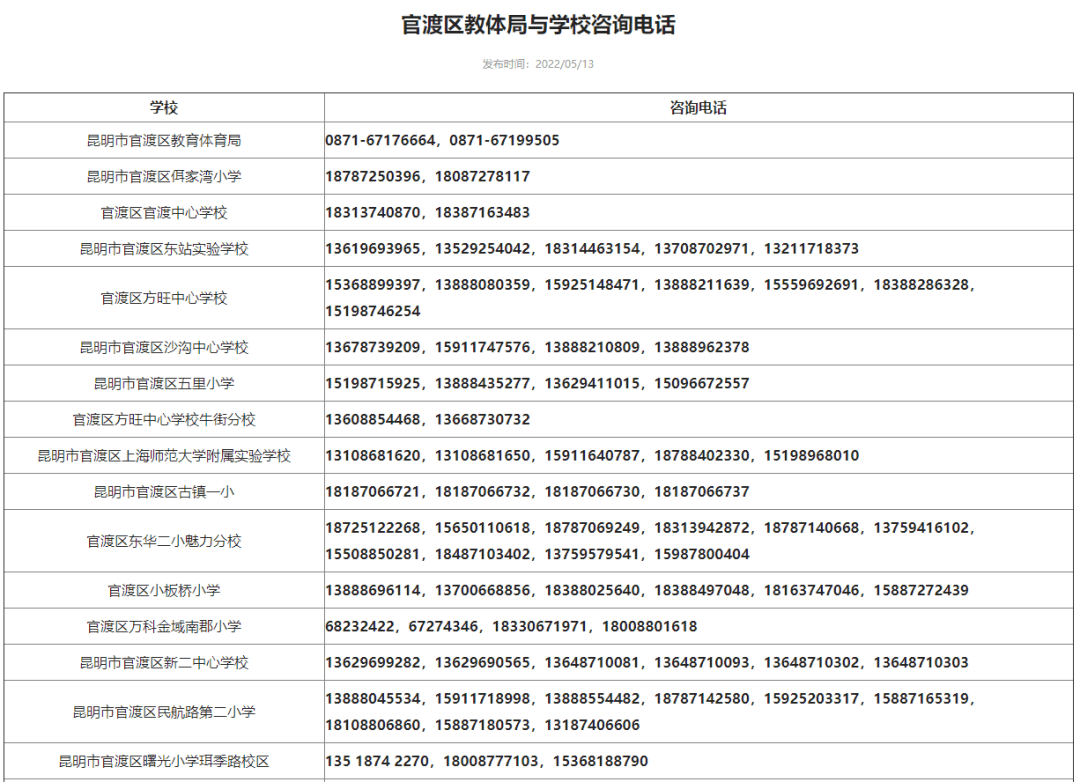Click the page title 官渡区教体局与学校咨询电话
The width and height of the screenshot is (1080, 782).
click(x=539, y=25)
